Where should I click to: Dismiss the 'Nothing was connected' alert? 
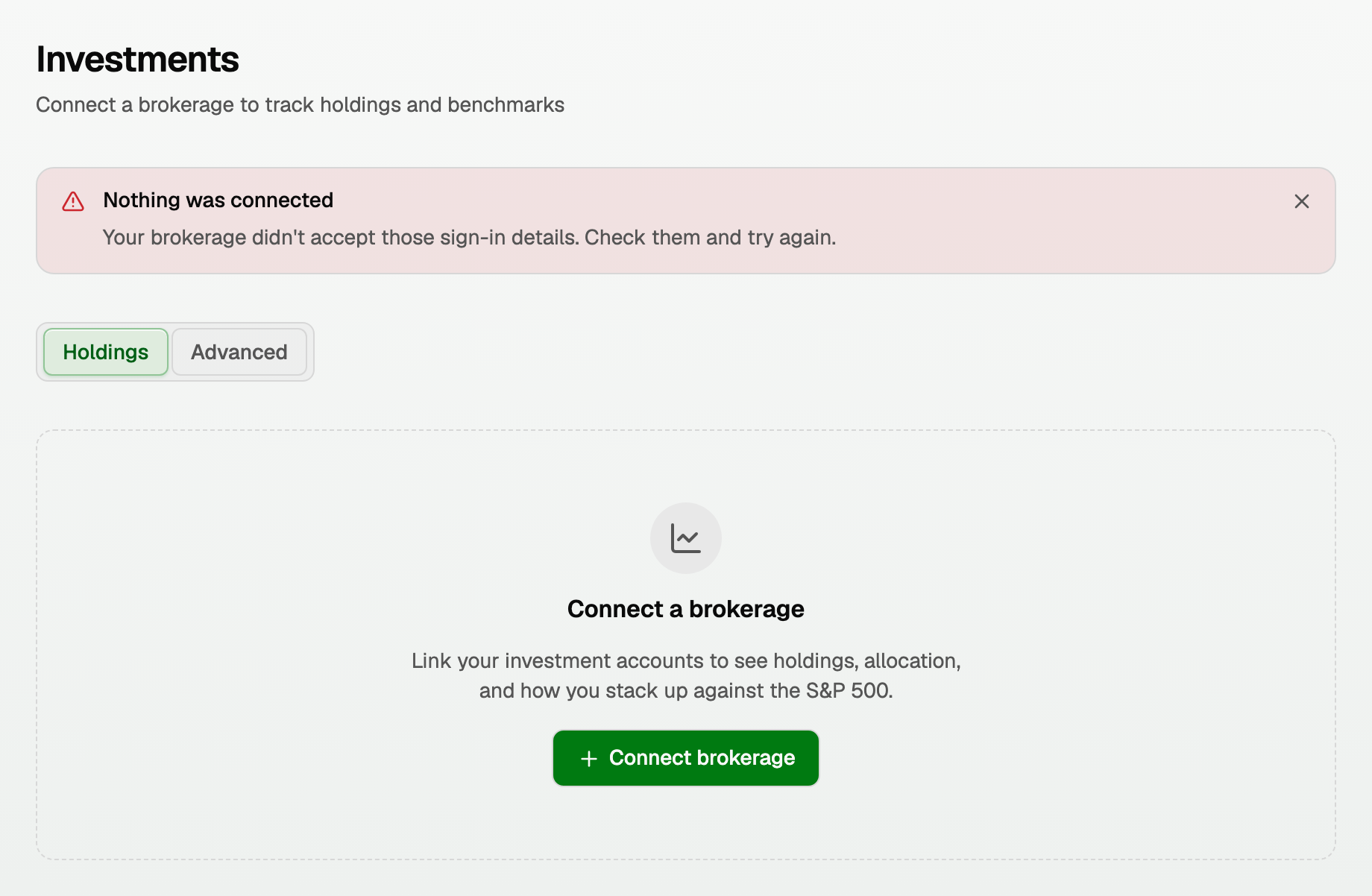(1301, 201)
